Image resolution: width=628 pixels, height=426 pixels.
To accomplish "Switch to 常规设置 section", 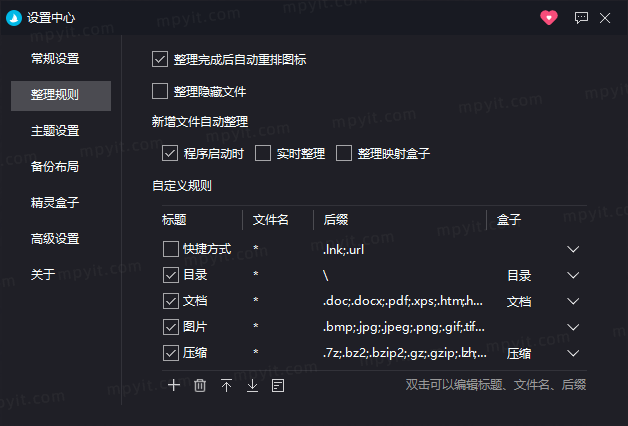I will pos(55,59).
